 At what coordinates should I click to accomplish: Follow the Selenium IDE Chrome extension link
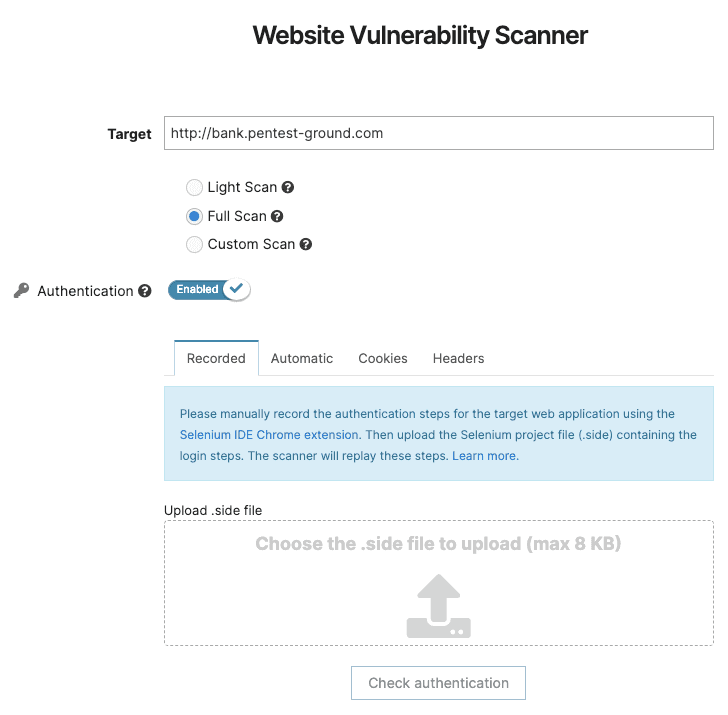pos(269,435)
